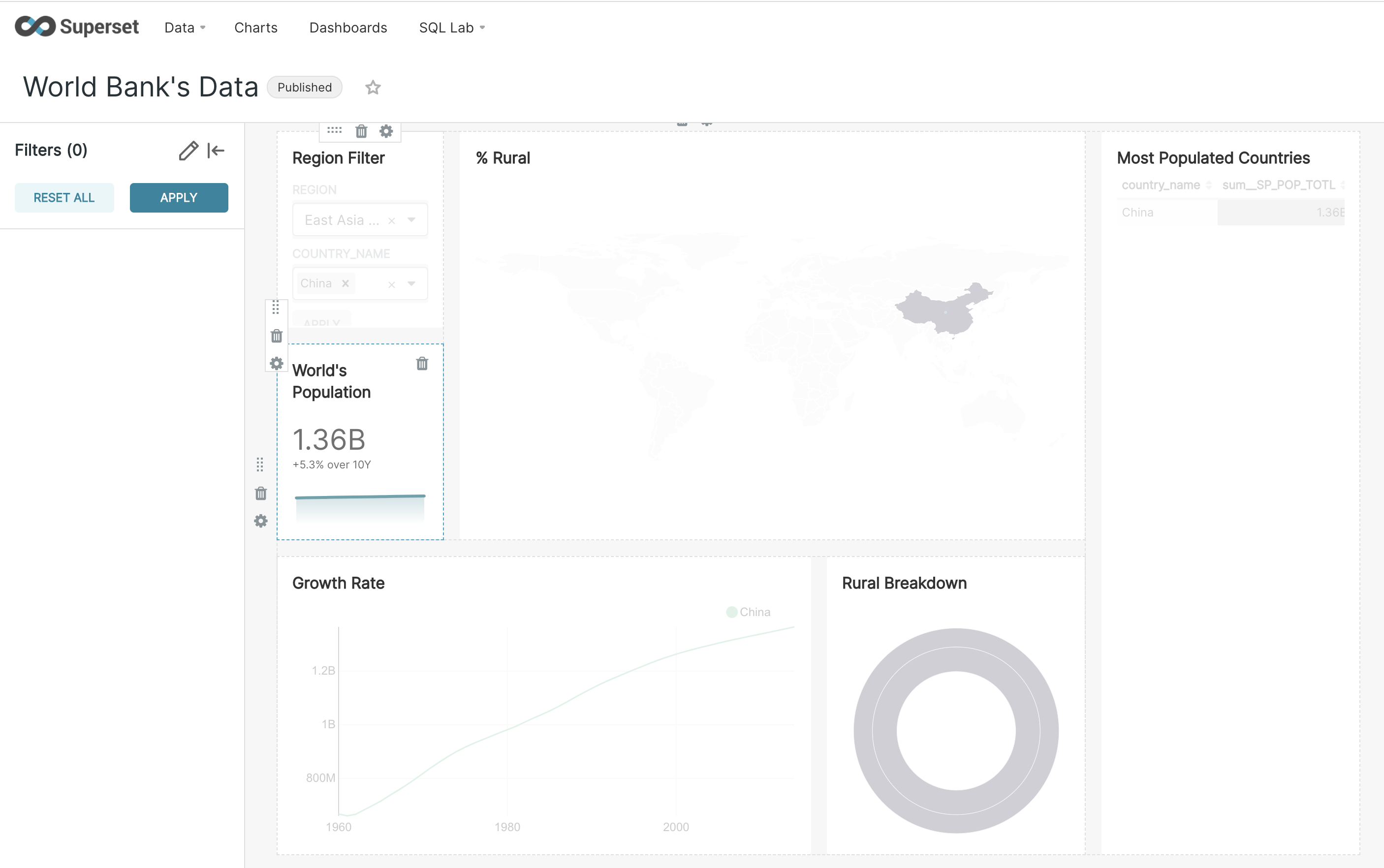
Task: Delete the World's Population card with its trash icon
Action: pos(422,364)
